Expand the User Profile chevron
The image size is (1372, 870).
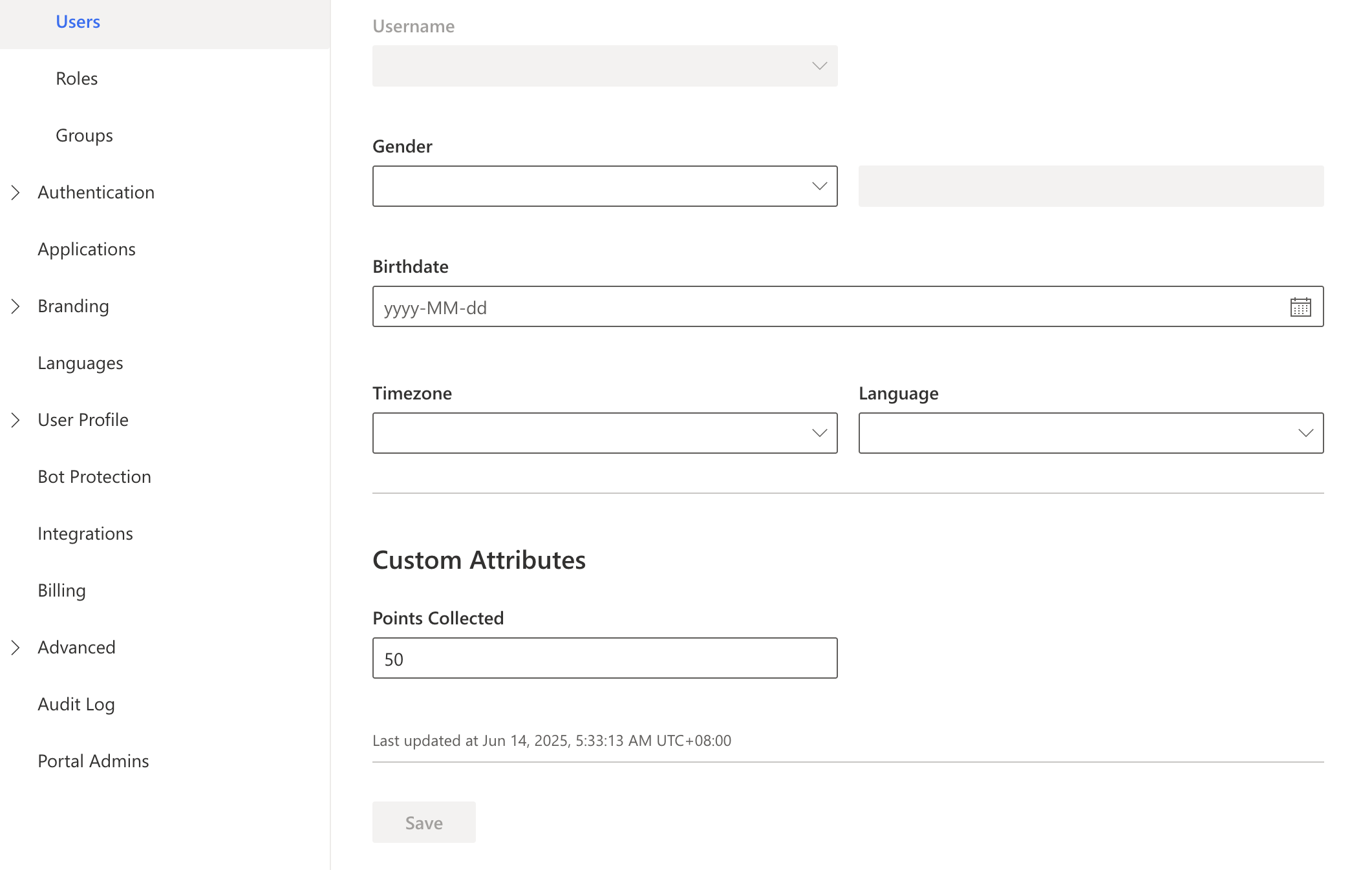pyautogui.click(x=16, y=420)
